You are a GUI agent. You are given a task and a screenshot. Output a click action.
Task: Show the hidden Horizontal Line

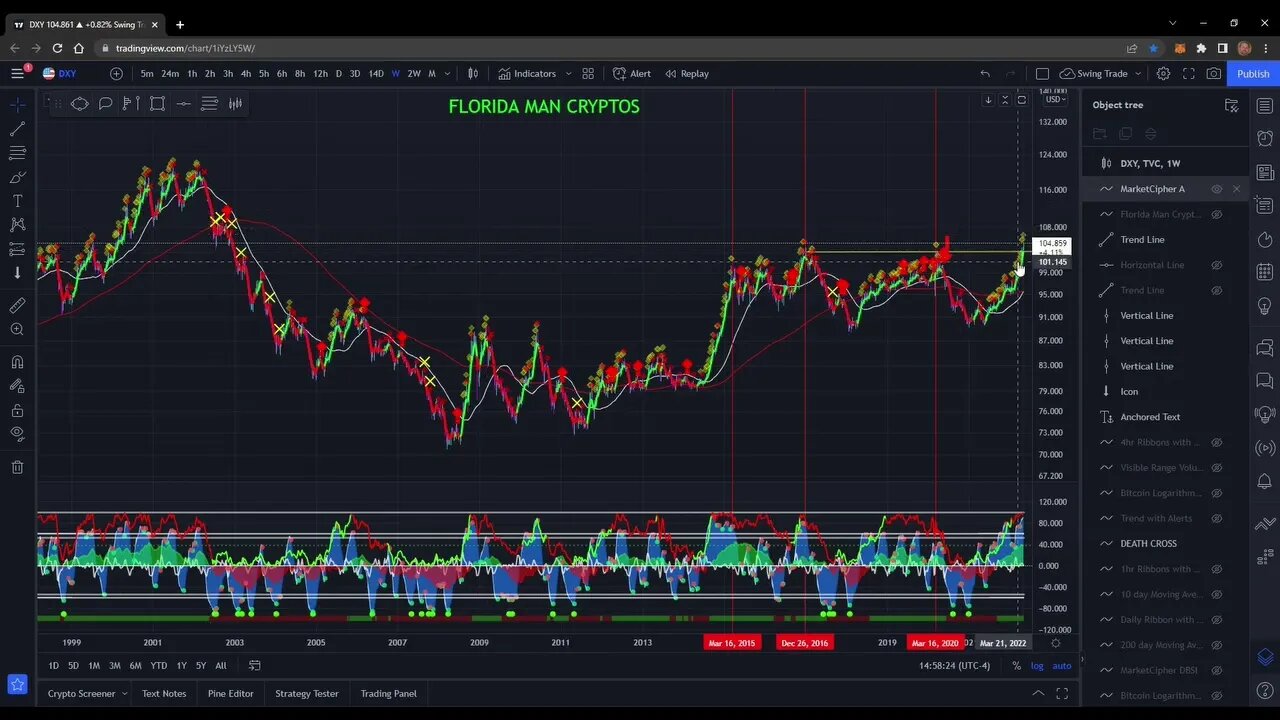1217,265
